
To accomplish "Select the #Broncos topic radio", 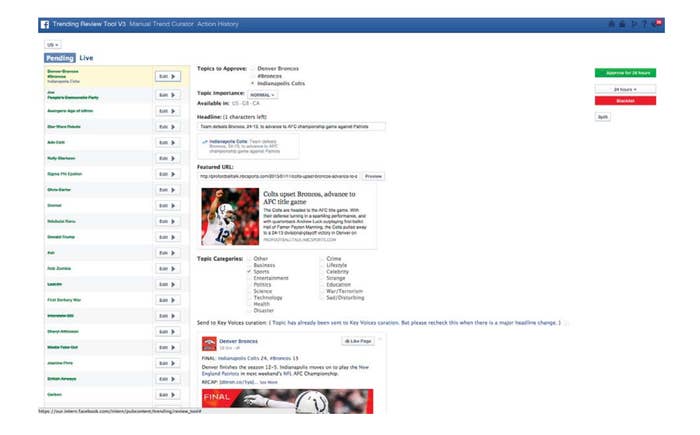I will click(252, 76).
